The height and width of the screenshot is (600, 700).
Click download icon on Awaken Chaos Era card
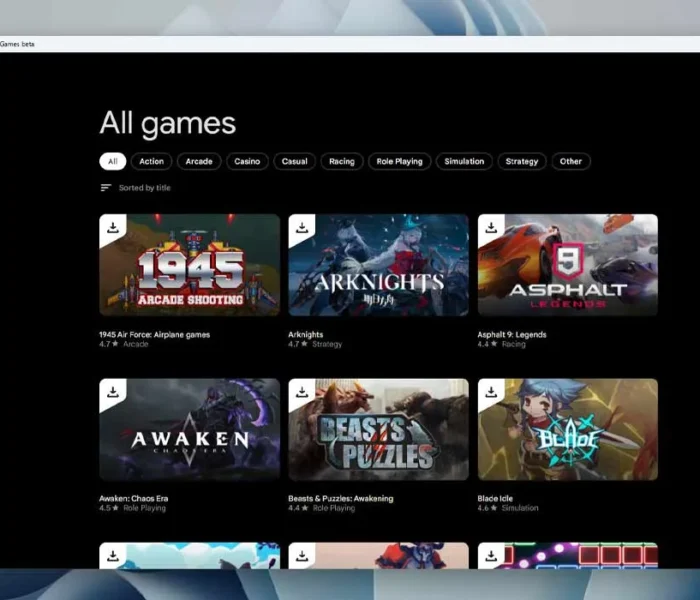coord(113,392)
